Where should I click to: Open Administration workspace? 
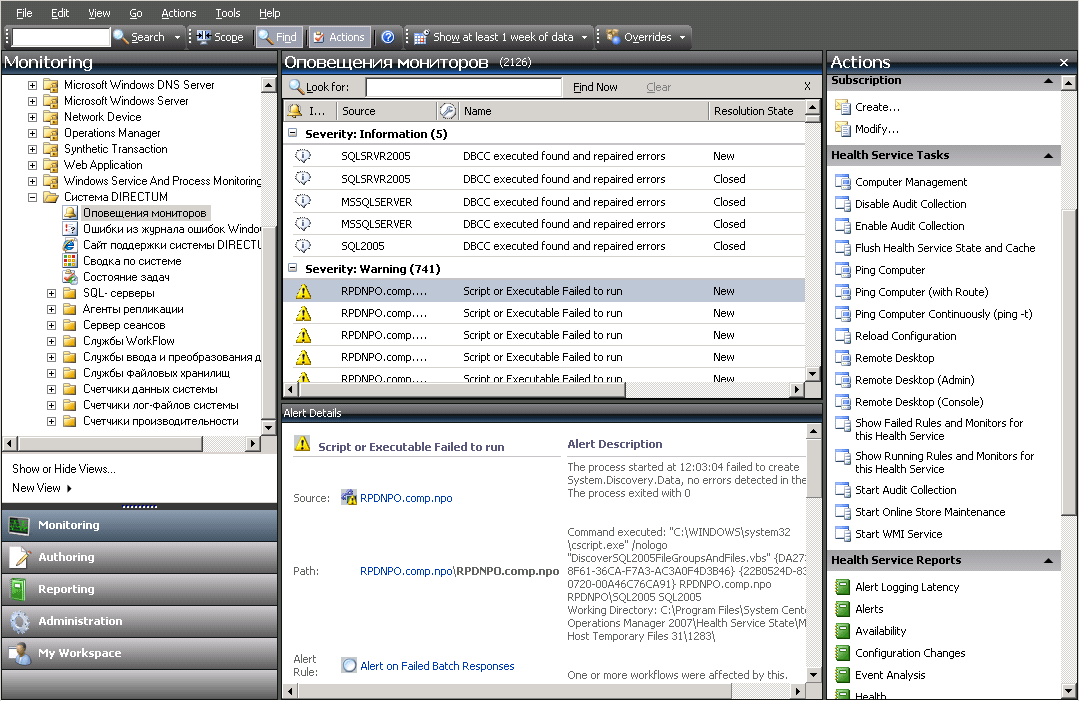(x=140, y=621)
